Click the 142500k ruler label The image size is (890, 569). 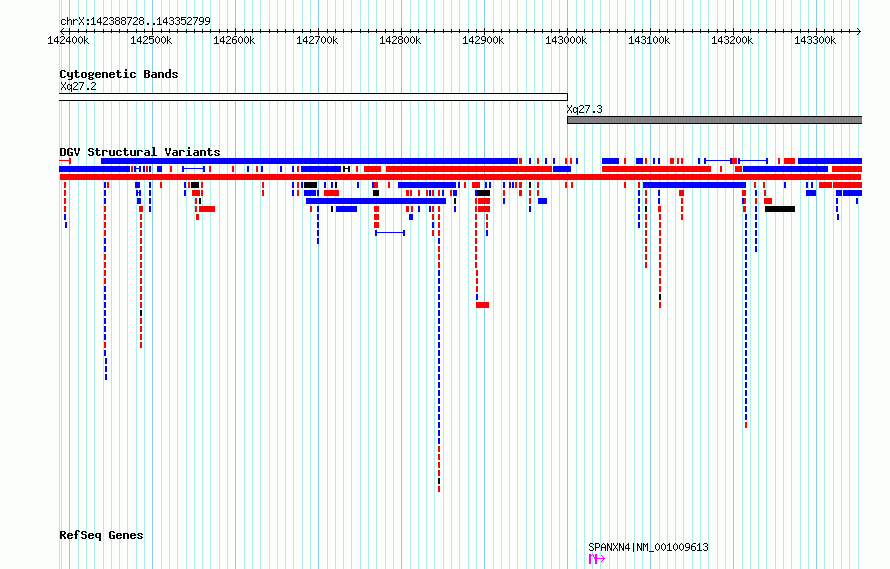click(151, 40)
